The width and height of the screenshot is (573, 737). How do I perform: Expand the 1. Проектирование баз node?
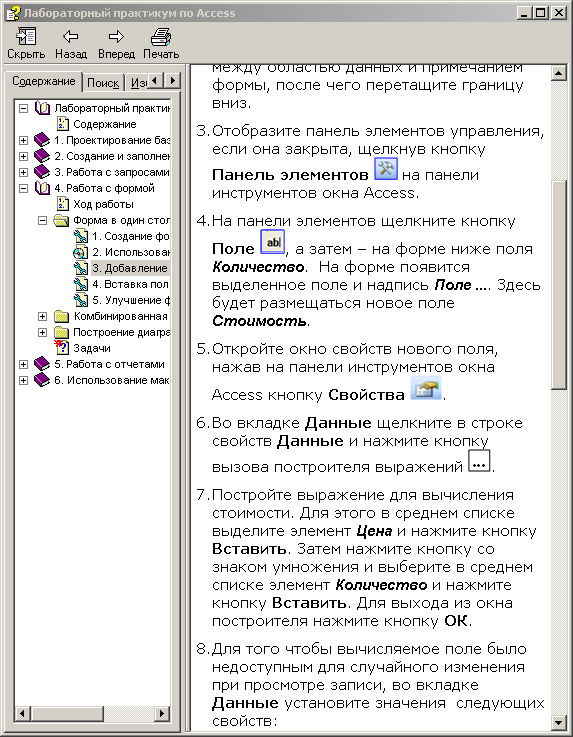23,140
